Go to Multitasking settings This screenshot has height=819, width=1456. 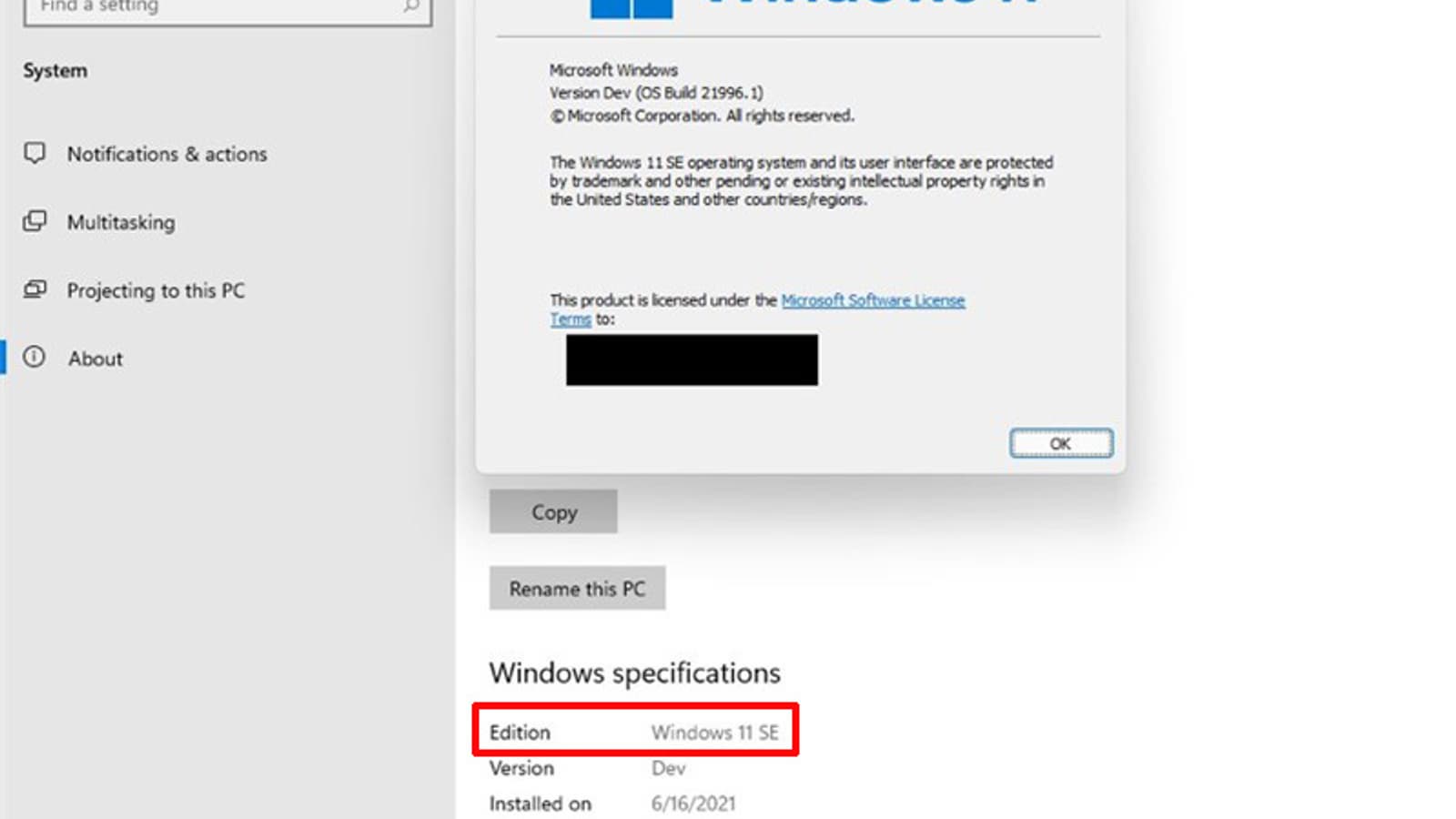(x=121, y=222)
